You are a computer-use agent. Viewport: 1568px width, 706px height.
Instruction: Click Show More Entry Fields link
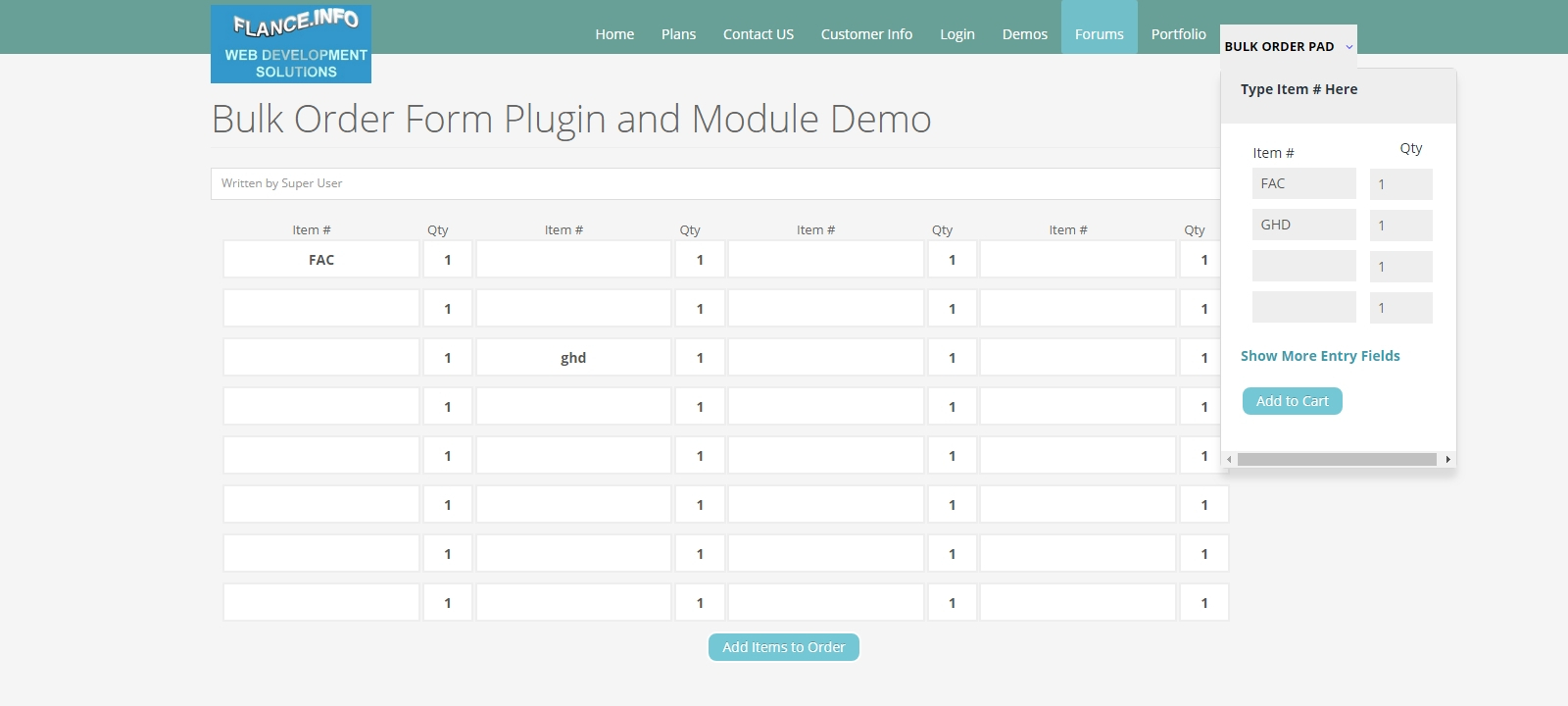click(1320, 356)
